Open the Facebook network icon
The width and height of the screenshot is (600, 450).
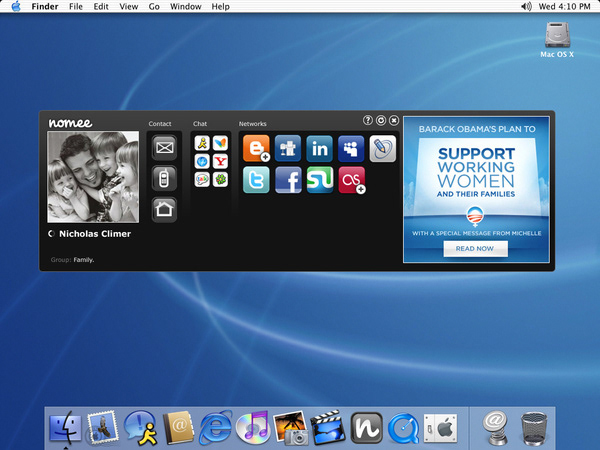tap(288, 180)
